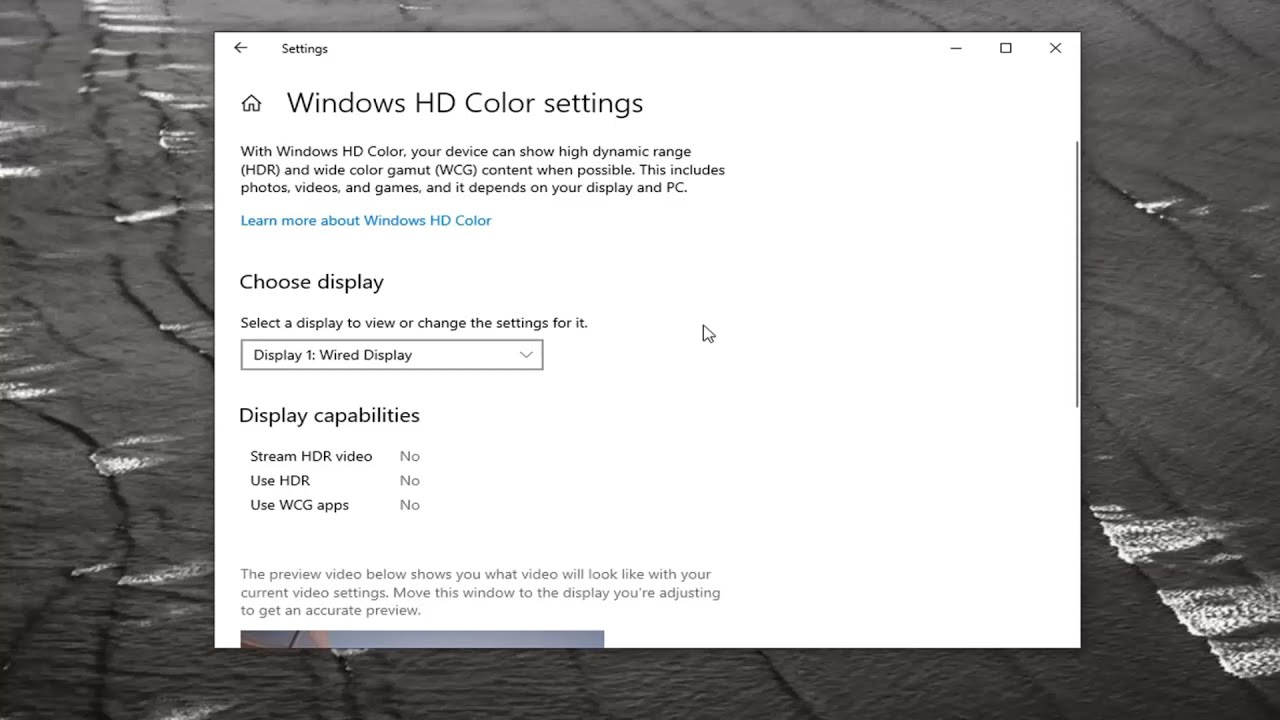Click the Select a display instruction text

414,323
